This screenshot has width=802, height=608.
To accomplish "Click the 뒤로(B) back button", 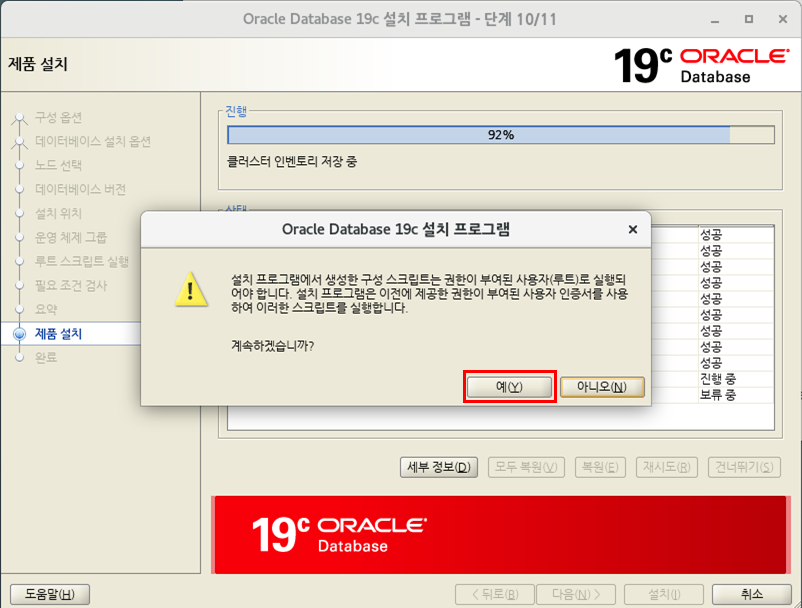I will 495,594.
